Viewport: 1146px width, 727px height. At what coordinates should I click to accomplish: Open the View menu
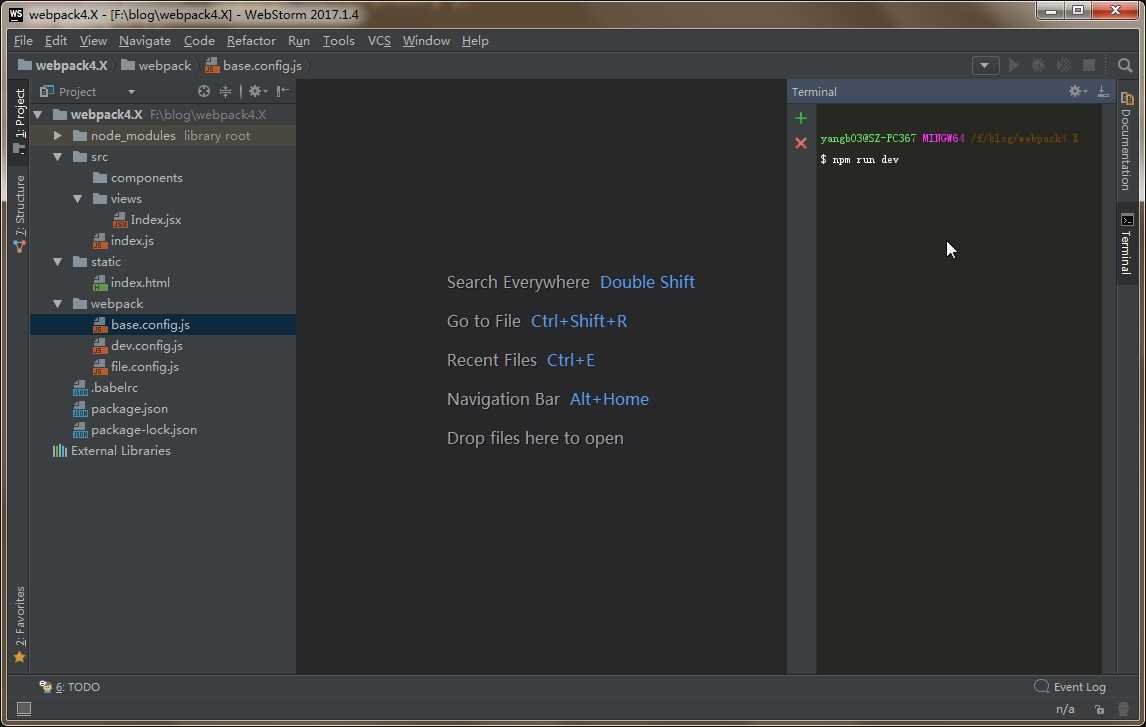(93, 41)
